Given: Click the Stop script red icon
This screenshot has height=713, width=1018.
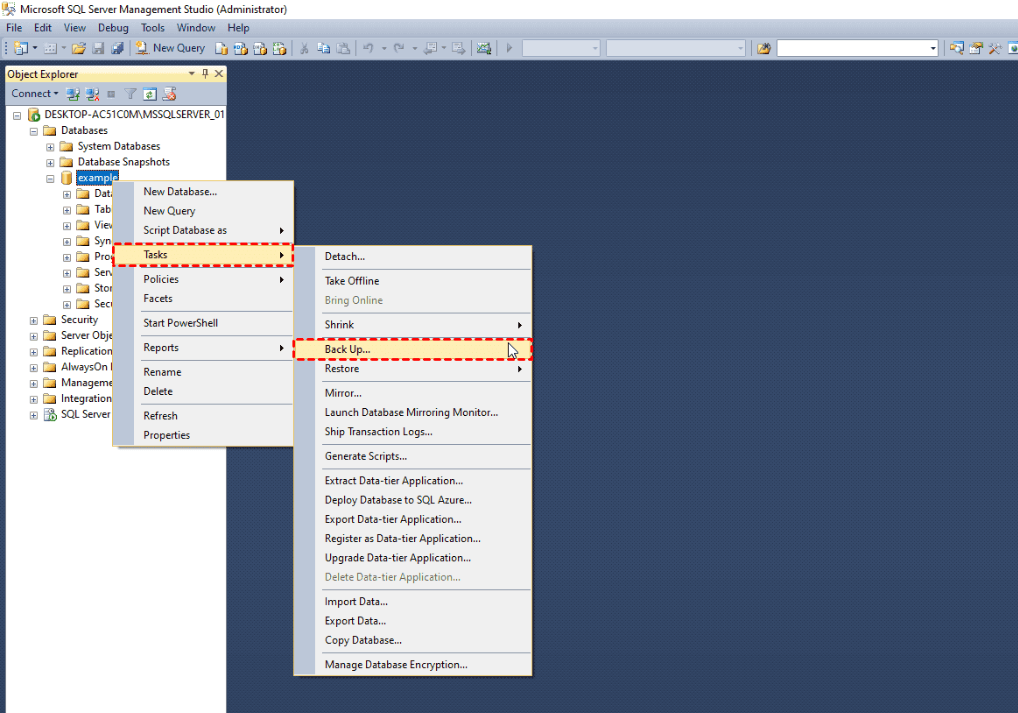Looking at the screenshot, I should pyautogui.click(x=169, y=94).
